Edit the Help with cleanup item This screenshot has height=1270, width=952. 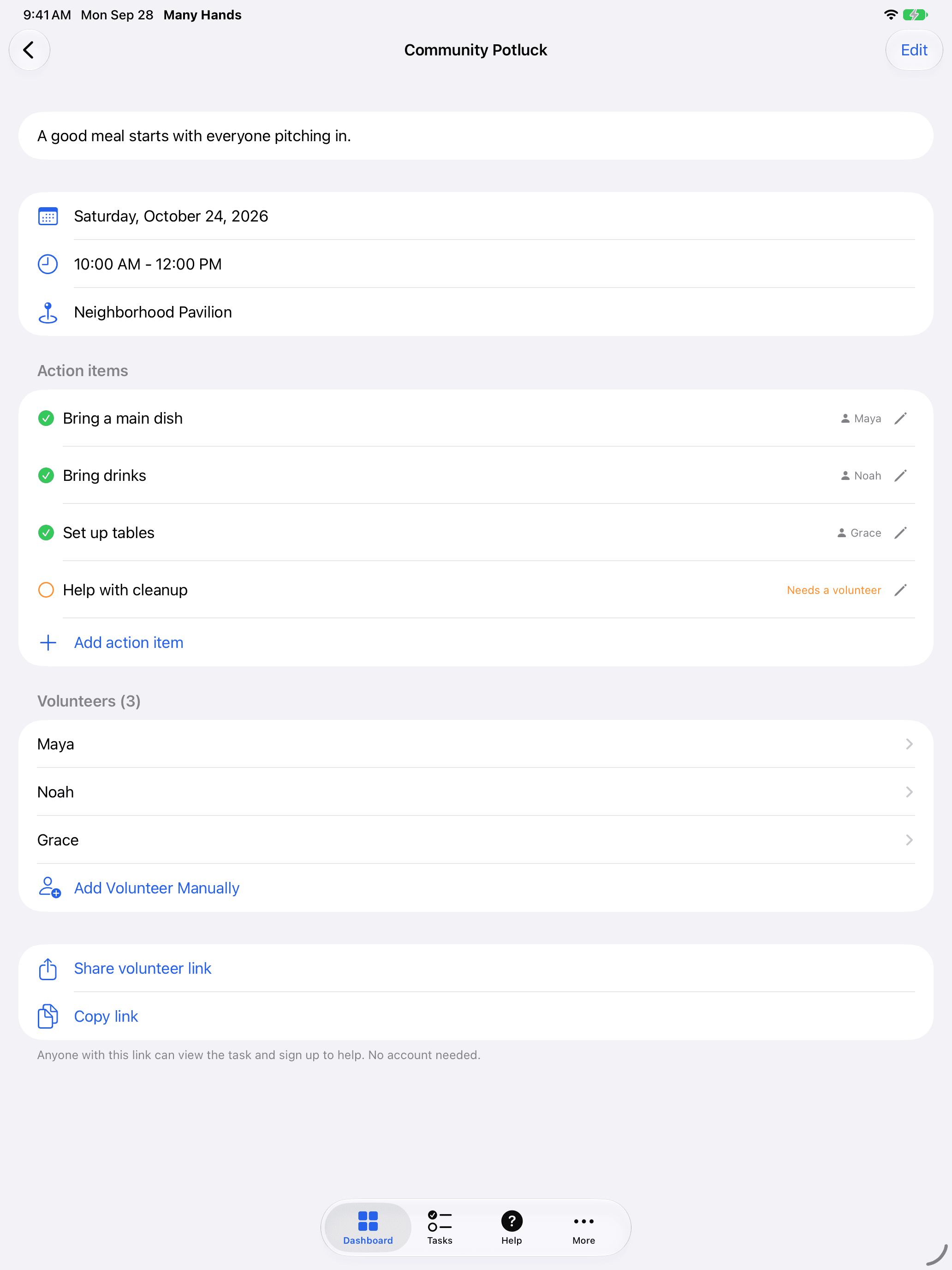(x=900, y=590)
